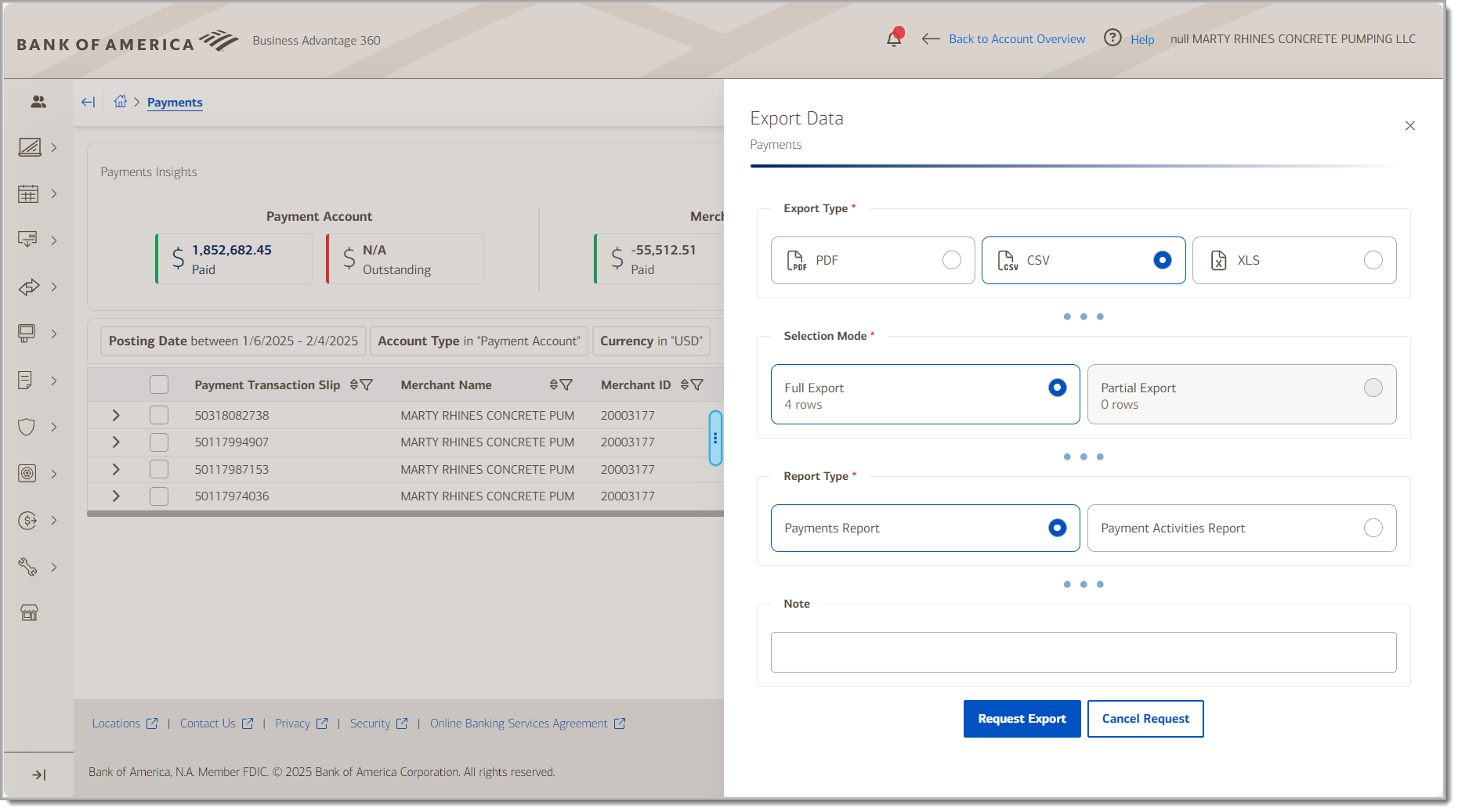
Task: Check the row for slip 50318082738
Action: point(159,415)
